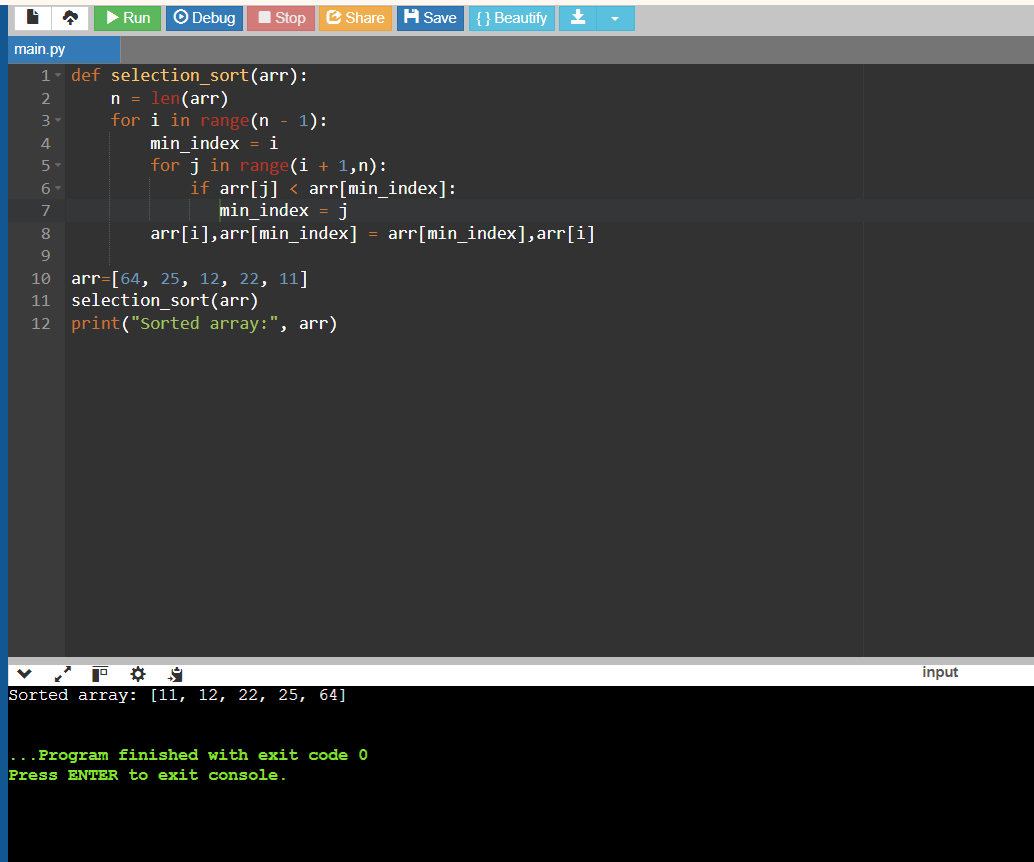This screenshot has width=1034, height=862.
Task: Open console settings with the gear icon
Action: point(138,673)
